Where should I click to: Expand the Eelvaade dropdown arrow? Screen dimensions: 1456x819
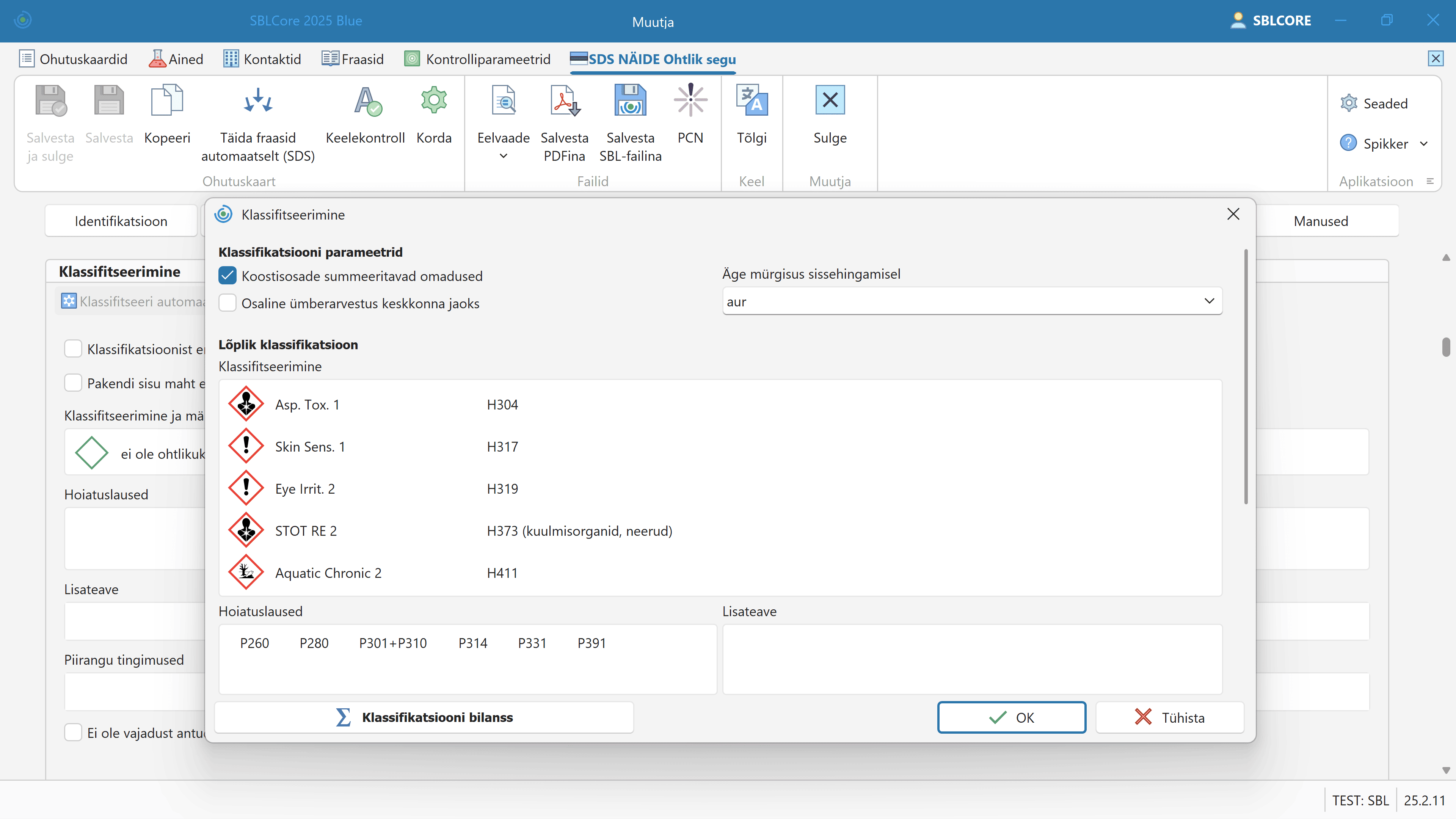tap(503, 156)
